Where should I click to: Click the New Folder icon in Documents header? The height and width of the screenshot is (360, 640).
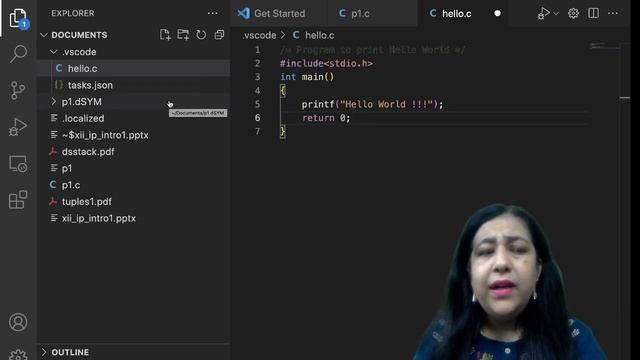point(183,35)
